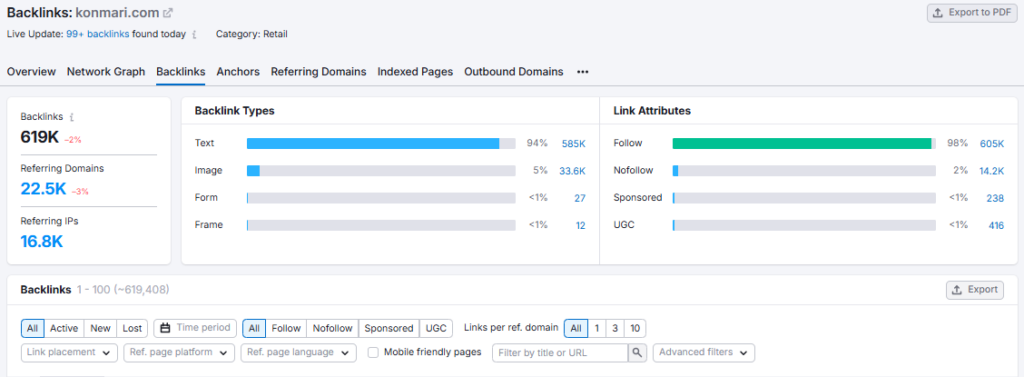1024x377 pixels.
Task: Click 238 sponsored links count
Action: pos(995,198)
